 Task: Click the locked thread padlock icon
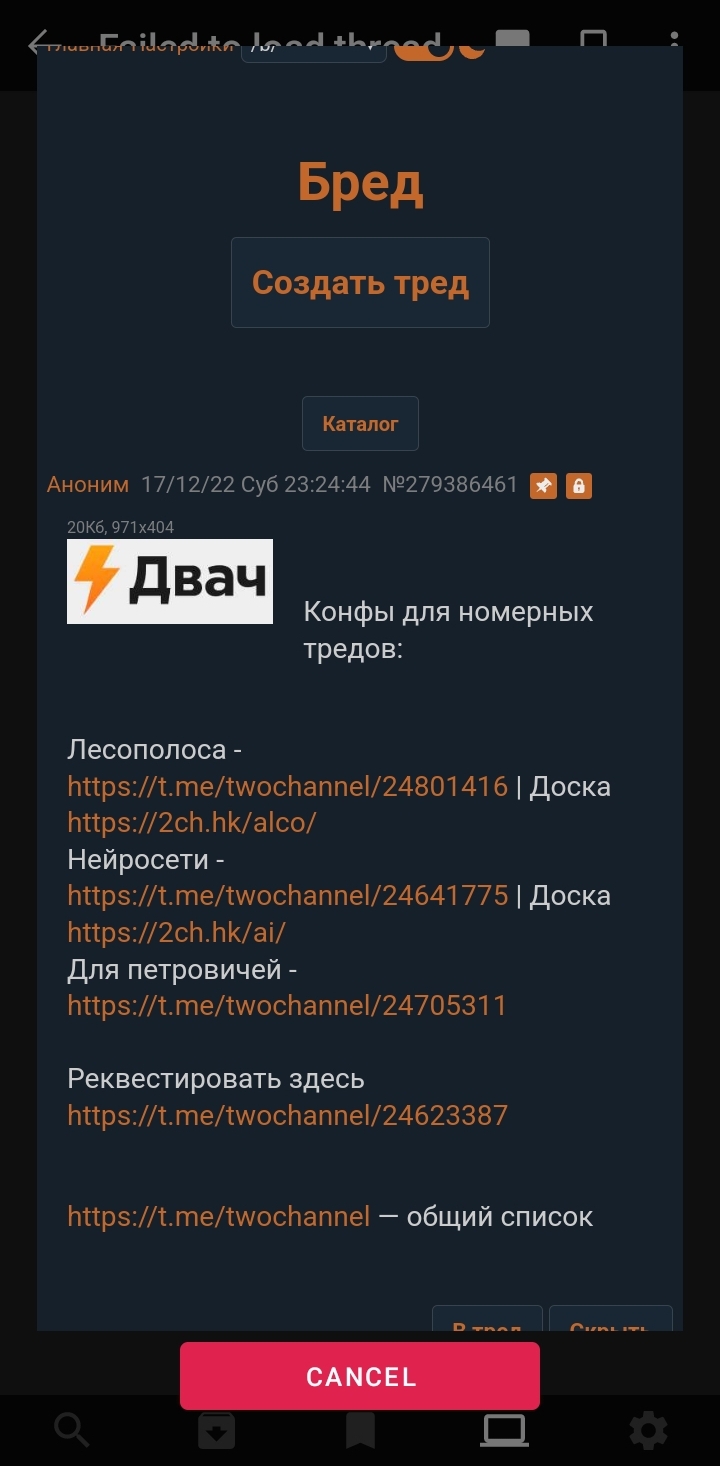tap(579, 485)
